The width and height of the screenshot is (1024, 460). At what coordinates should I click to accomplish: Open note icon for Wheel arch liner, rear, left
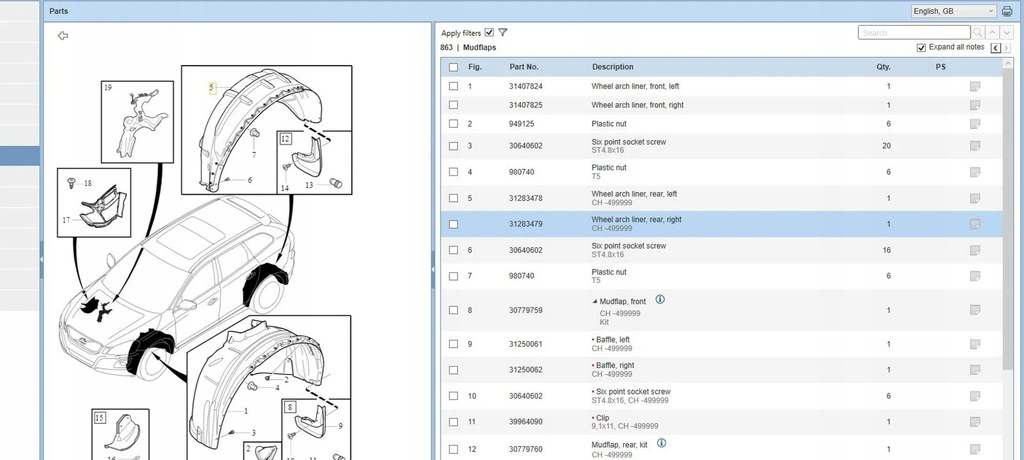[x=975, y=198]
